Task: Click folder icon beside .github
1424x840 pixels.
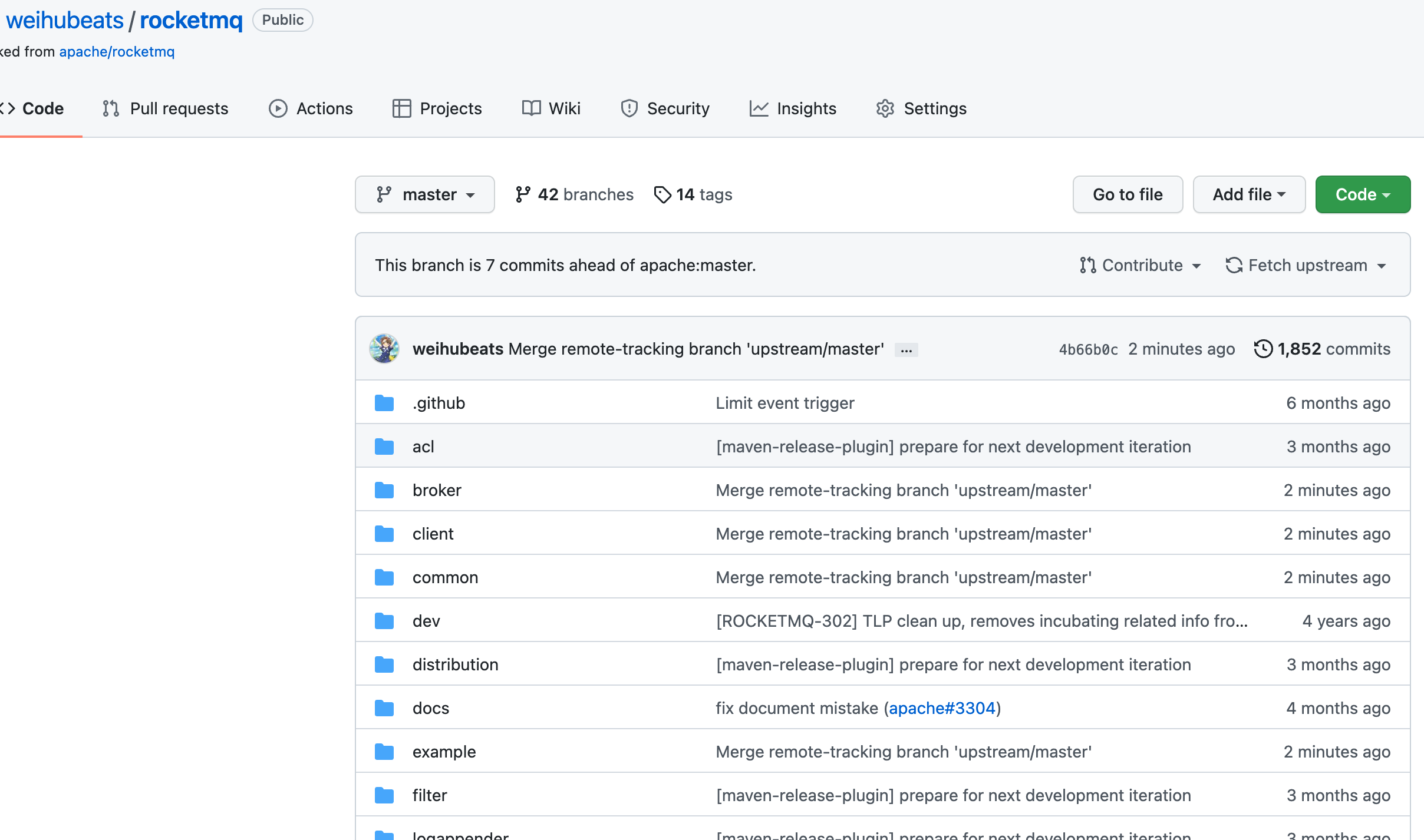Action: click(x=384, y=403)
